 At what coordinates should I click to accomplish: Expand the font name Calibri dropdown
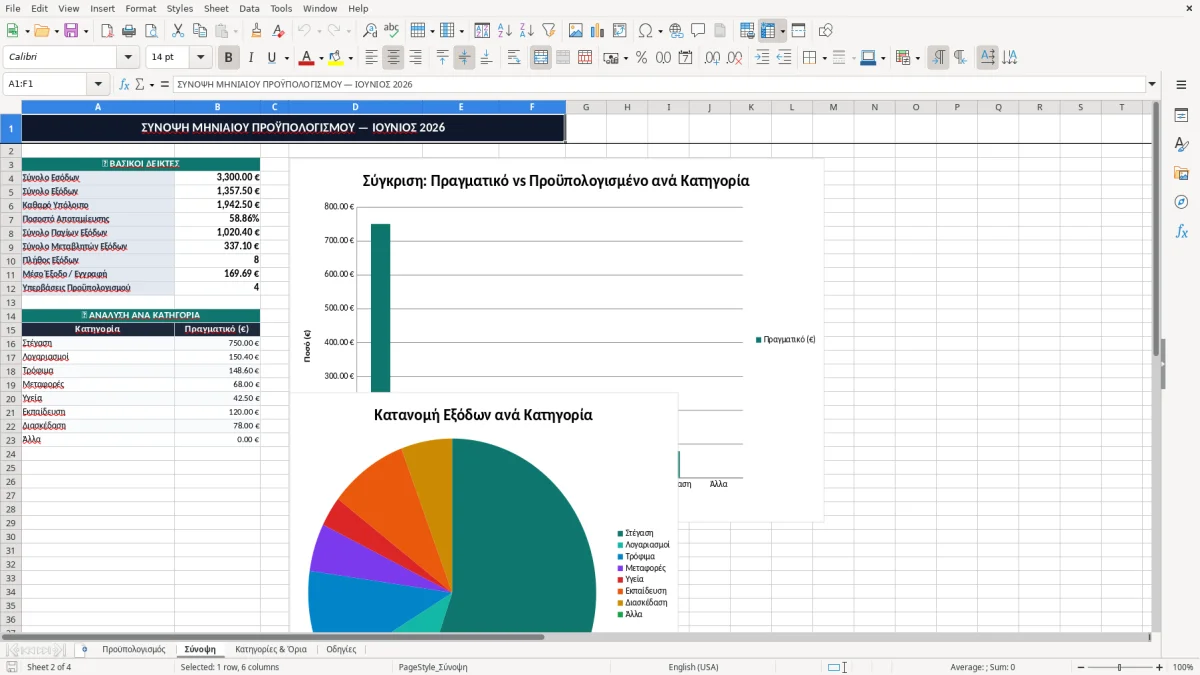(x=127, y=58)
